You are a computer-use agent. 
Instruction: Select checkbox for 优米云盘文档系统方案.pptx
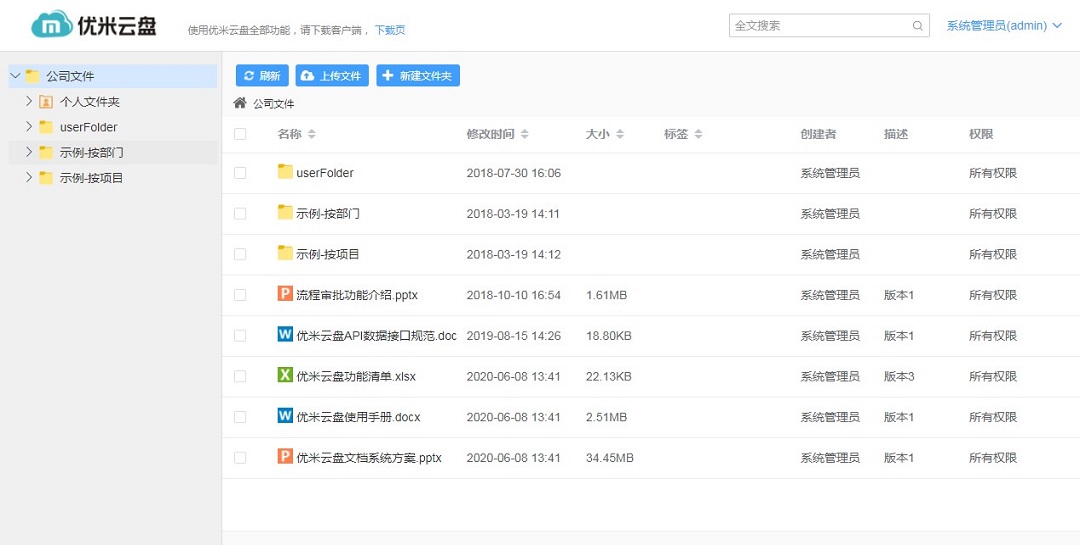pyautogui.click(x=240, y=457)
